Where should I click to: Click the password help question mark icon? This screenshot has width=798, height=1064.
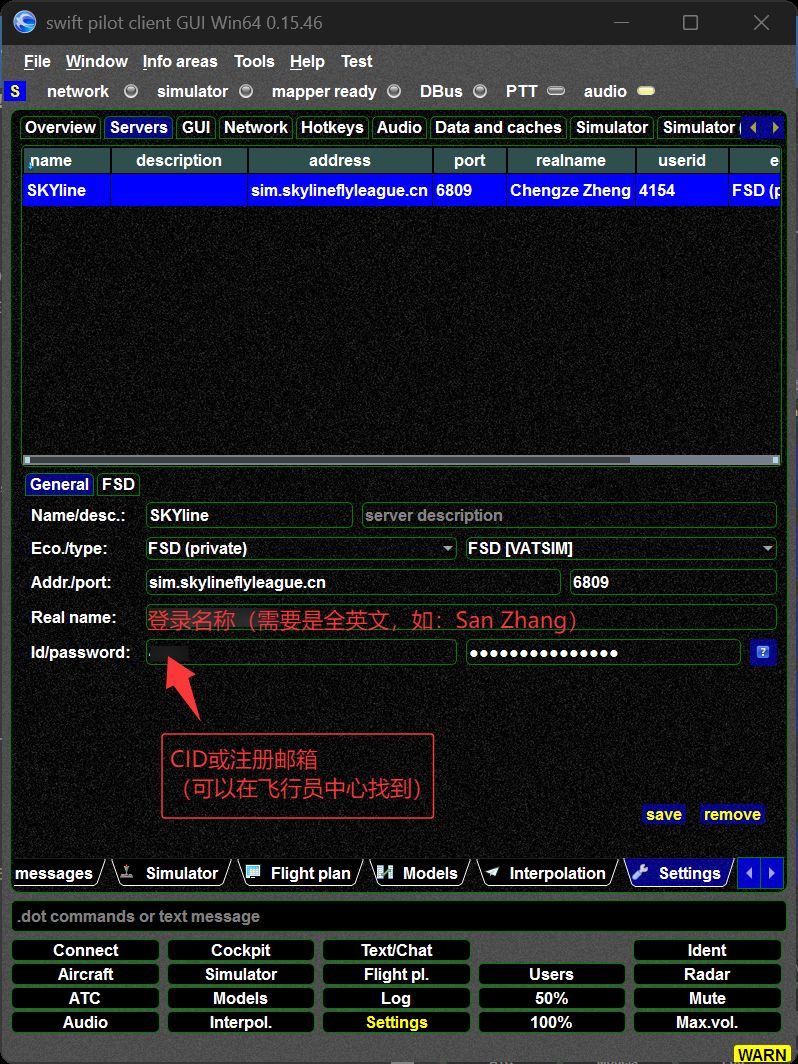(x=762, y=653)
